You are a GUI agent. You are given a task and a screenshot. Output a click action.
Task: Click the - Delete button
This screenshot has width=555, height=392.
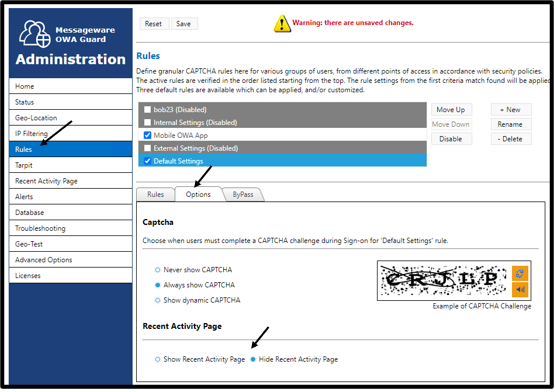(510, 139)
